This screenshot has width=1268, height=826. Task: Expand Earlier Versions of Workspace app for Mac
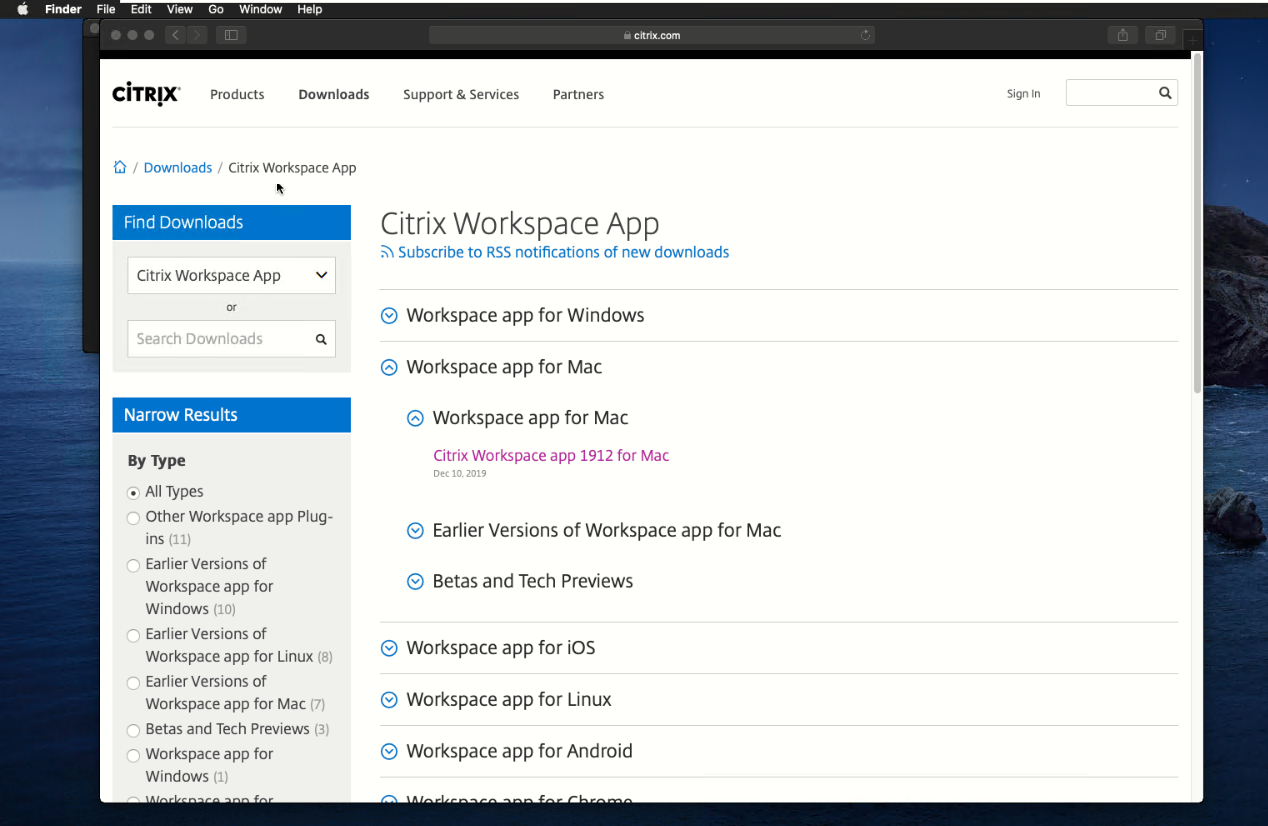coord(415,531)
